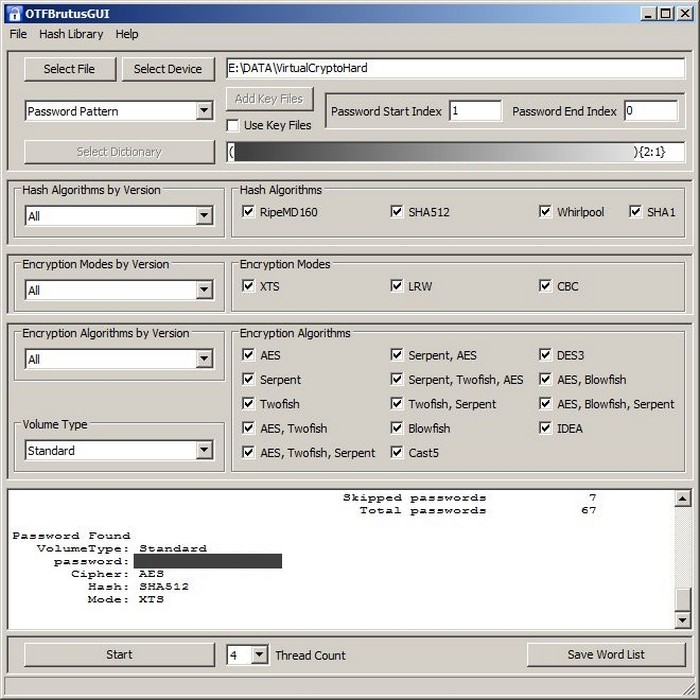Toggle the Whirlpool hash checkbox
Viewport: 700px width, 700px height.
tap(545, 212)
